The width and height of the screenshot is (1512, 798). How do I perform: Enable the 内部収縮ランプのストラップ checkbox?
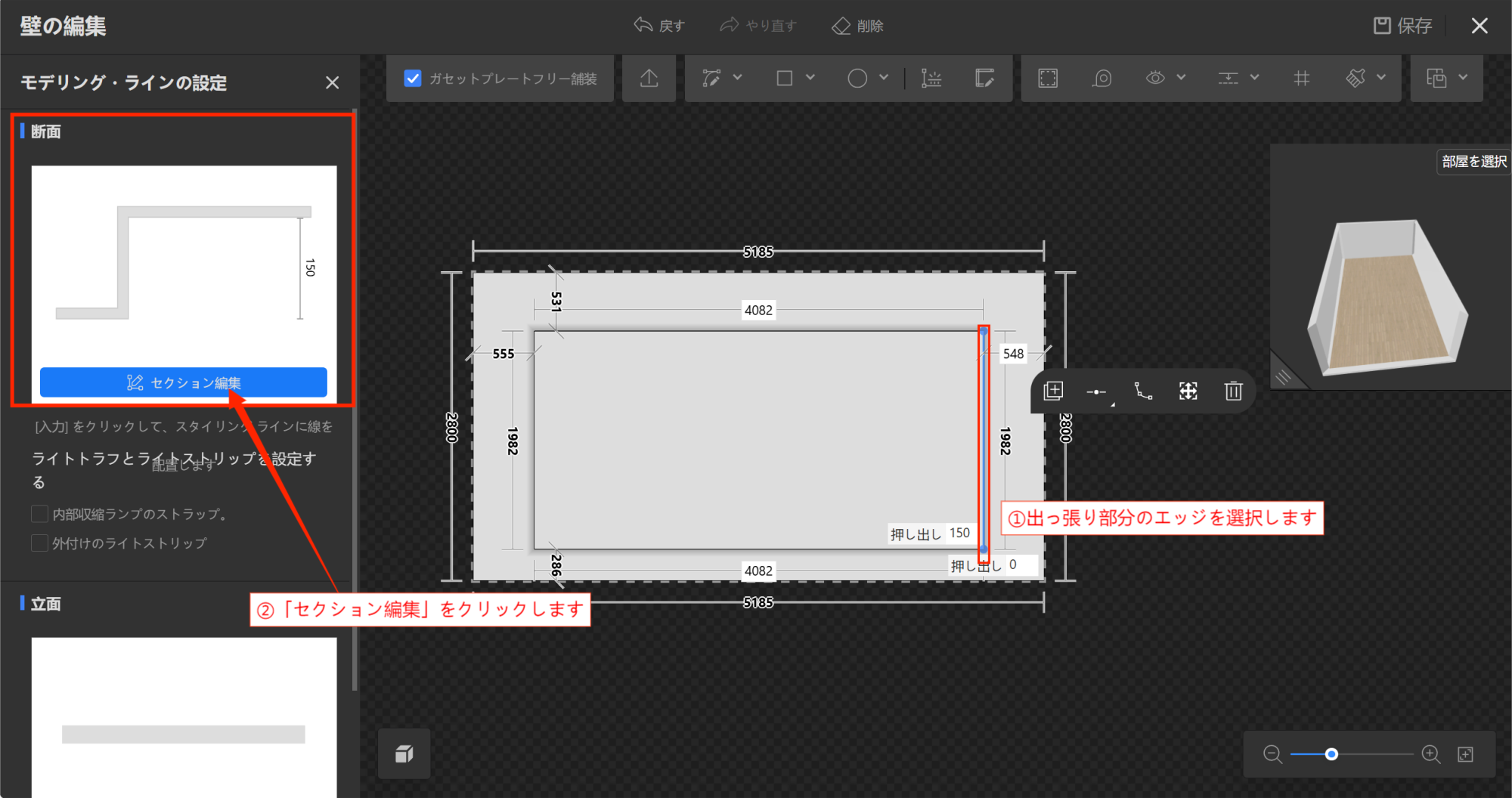pos(40,514)
